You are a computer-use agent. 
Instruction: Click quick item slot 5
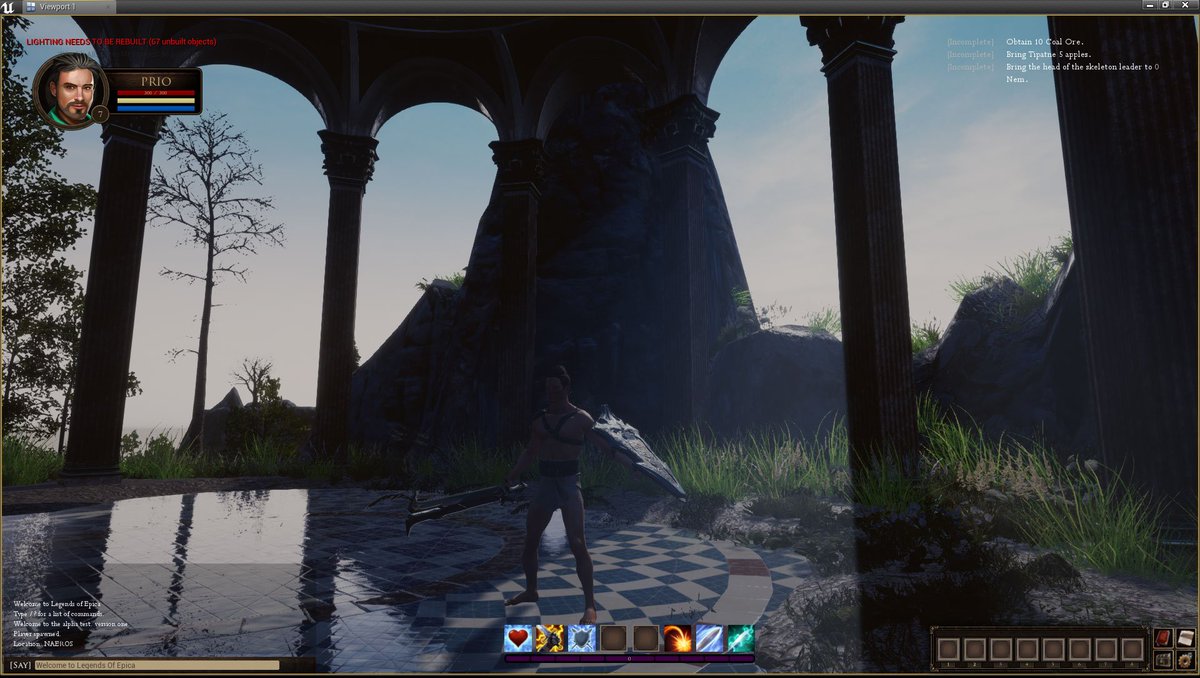coord(1054,650)
